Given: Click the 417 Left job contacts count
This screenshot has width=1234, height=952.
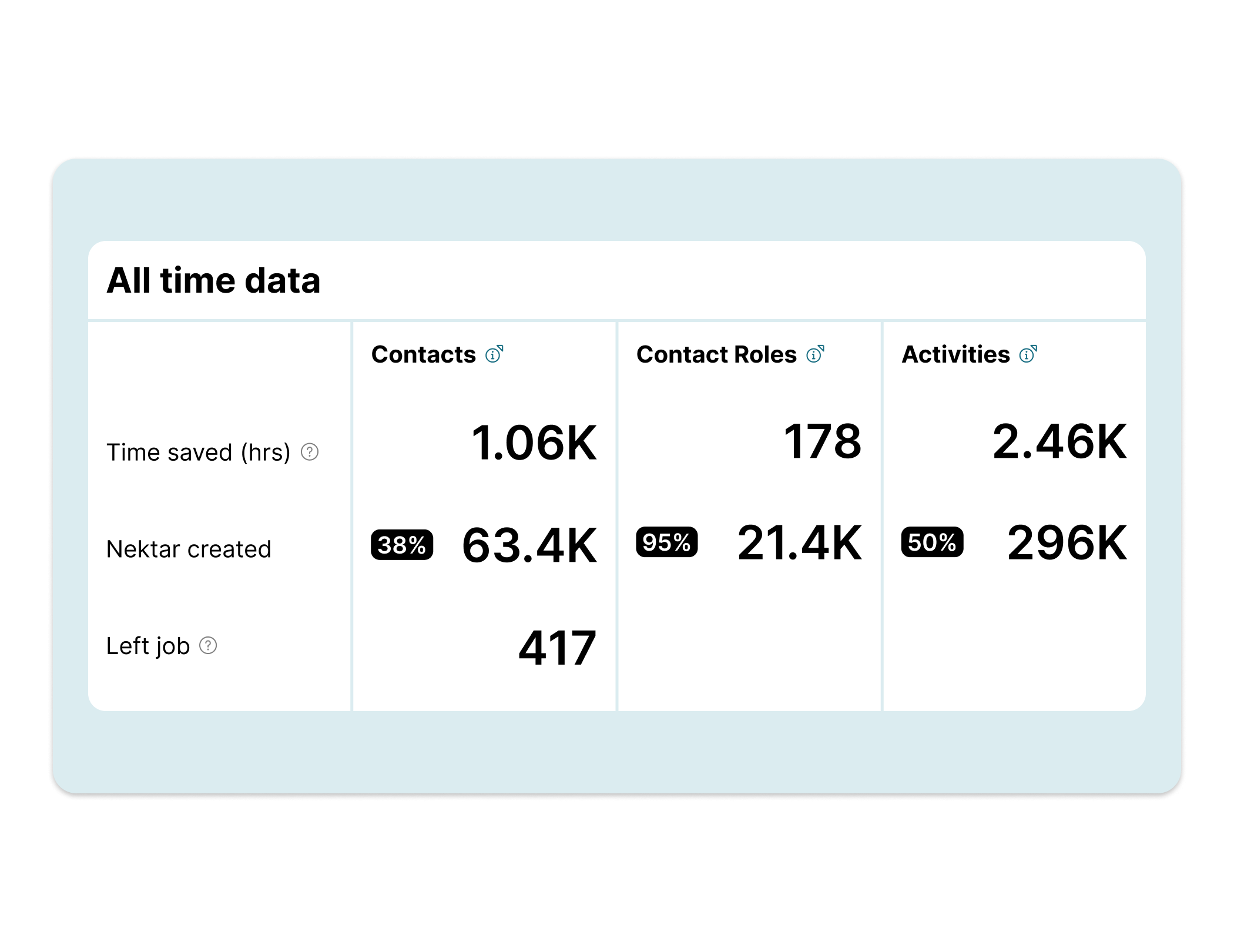Looking at the screenshot, I should click(557, 648).
